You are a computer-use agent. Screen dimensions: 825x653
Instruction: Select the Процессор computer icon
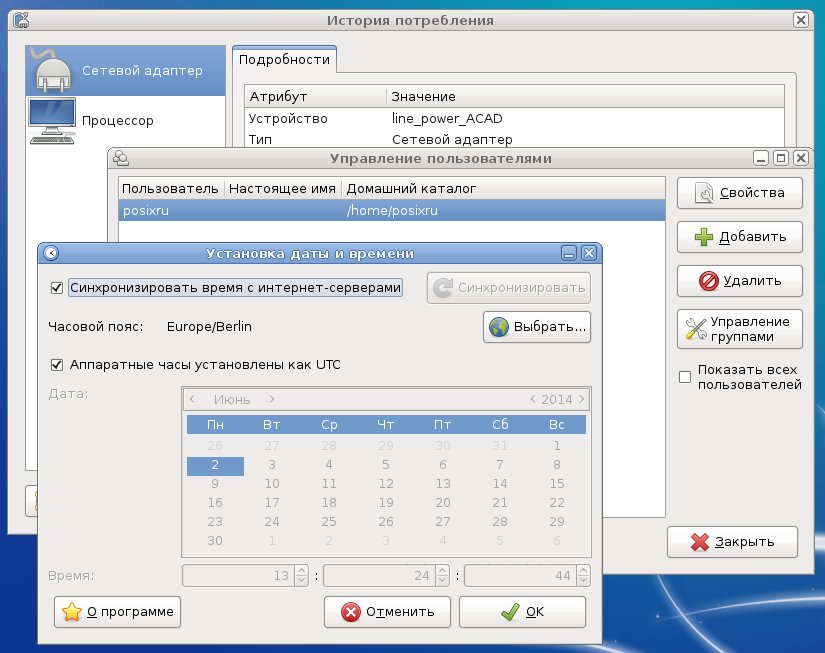(x=52, y=120)
